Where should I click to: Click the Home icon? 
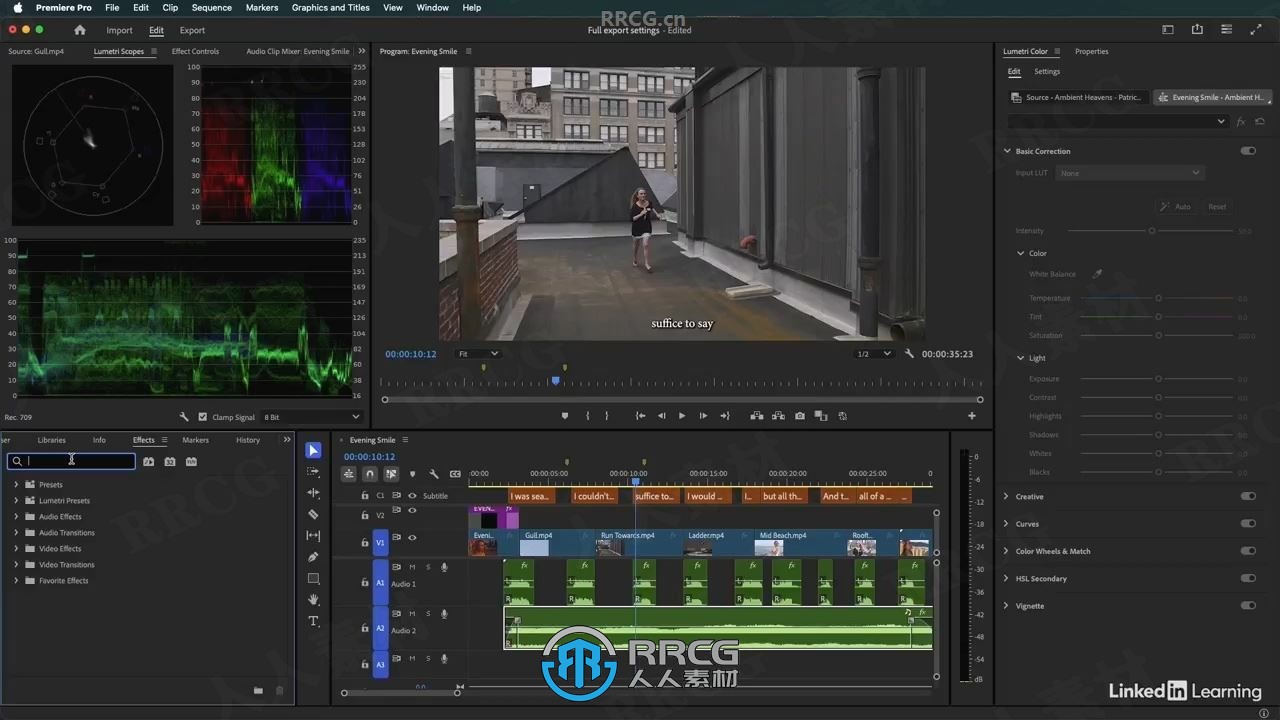pyautogui.click(x=80, y=30)
